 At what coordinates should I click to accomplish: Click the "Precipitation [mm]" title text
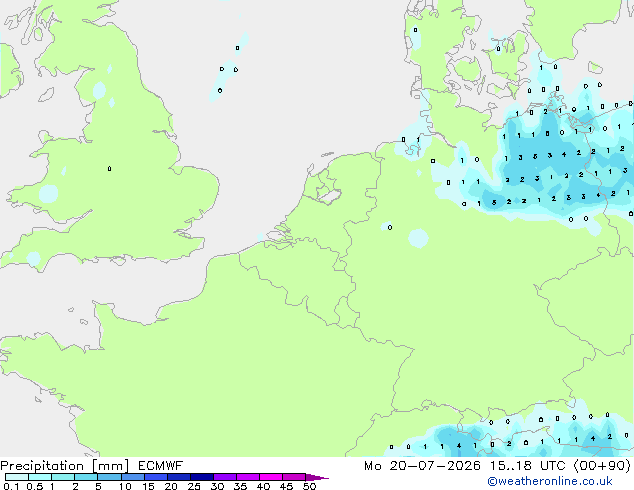(x=64, y=466)
